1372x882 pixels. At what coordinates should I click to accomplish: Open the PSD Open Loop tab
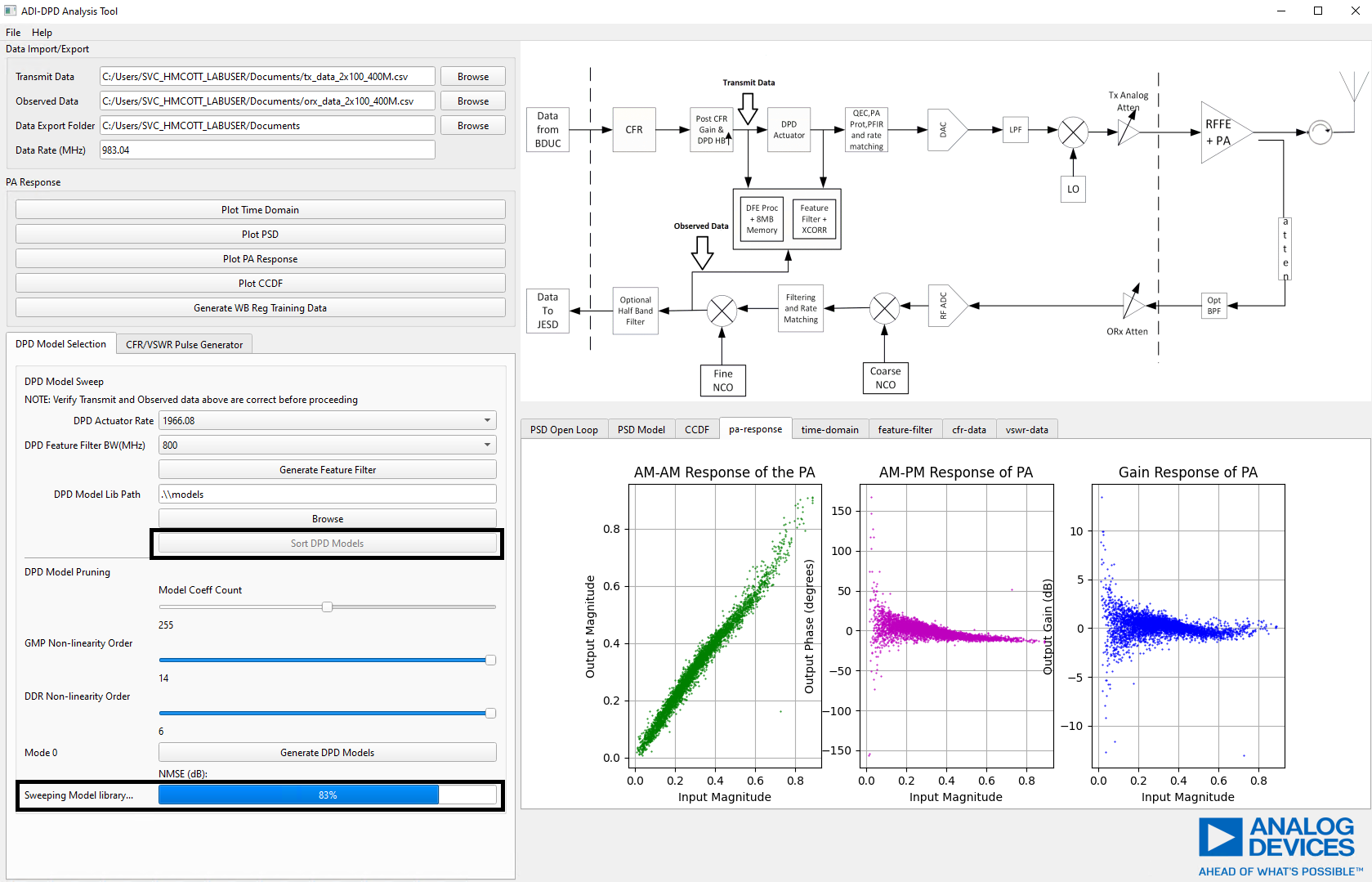563,428
